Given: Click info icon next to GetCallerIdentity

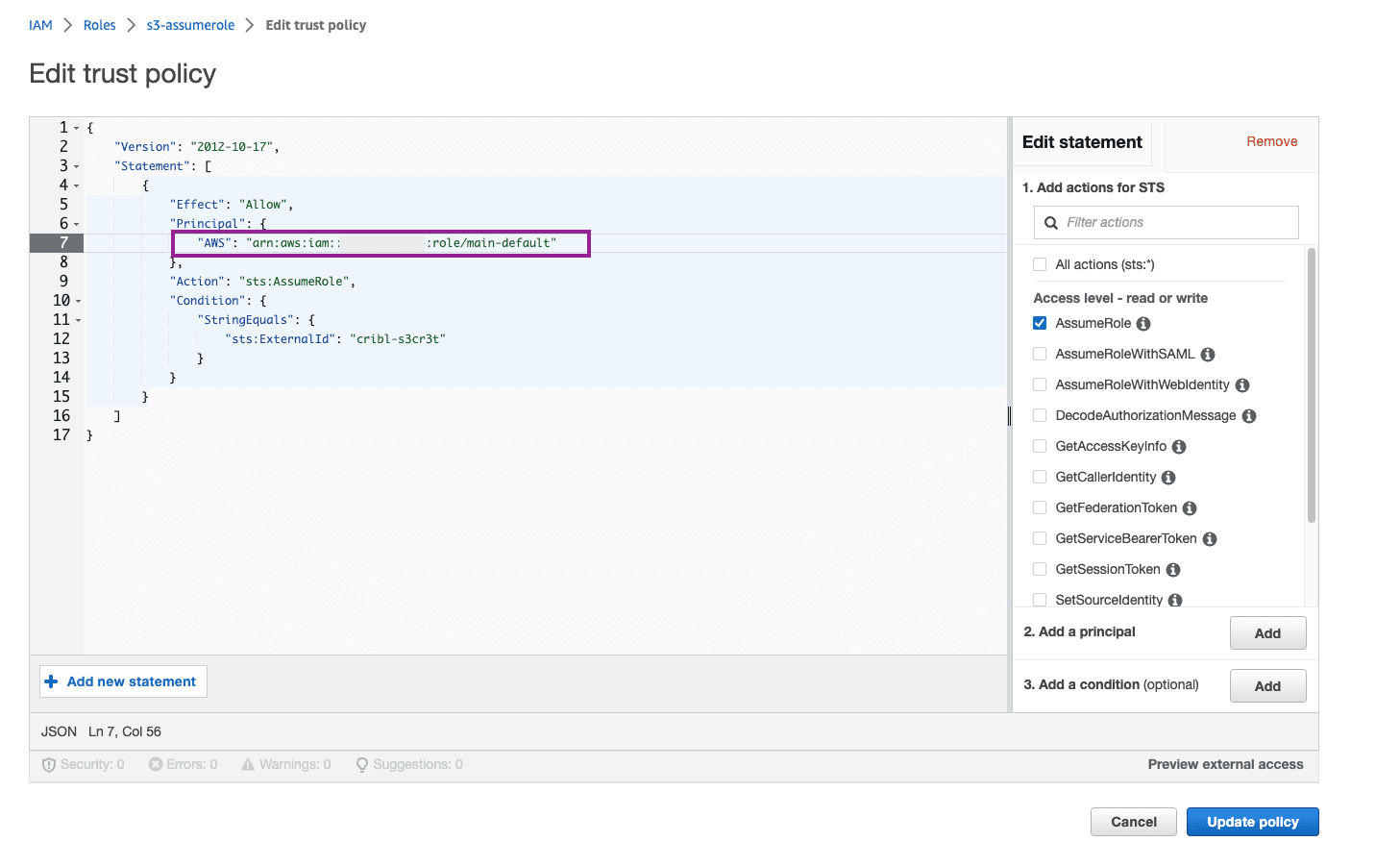Looking at the screenshot, I should click(x=1168, y=478).
